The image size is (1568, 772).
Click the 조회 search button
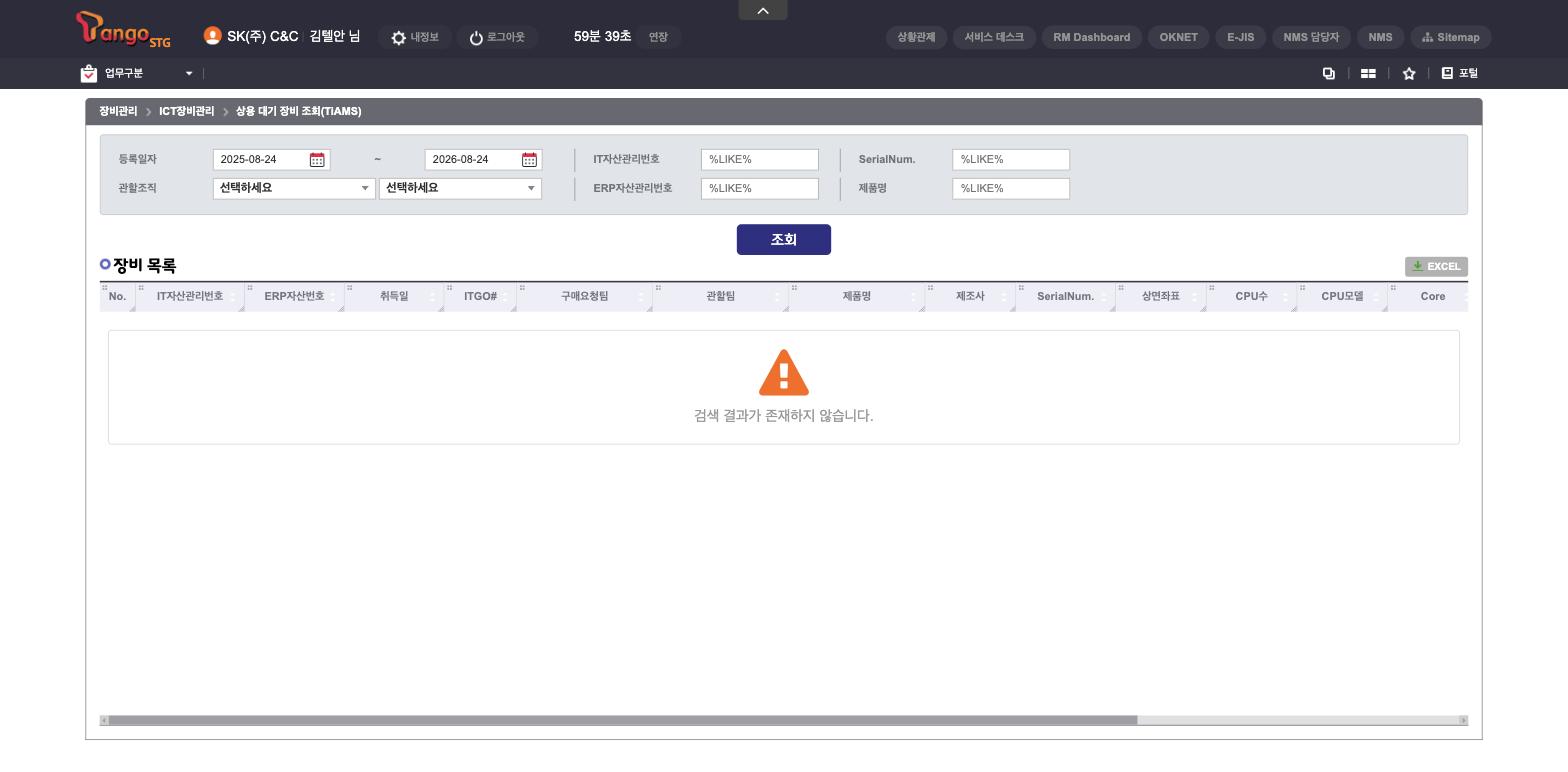click(784, 240)
